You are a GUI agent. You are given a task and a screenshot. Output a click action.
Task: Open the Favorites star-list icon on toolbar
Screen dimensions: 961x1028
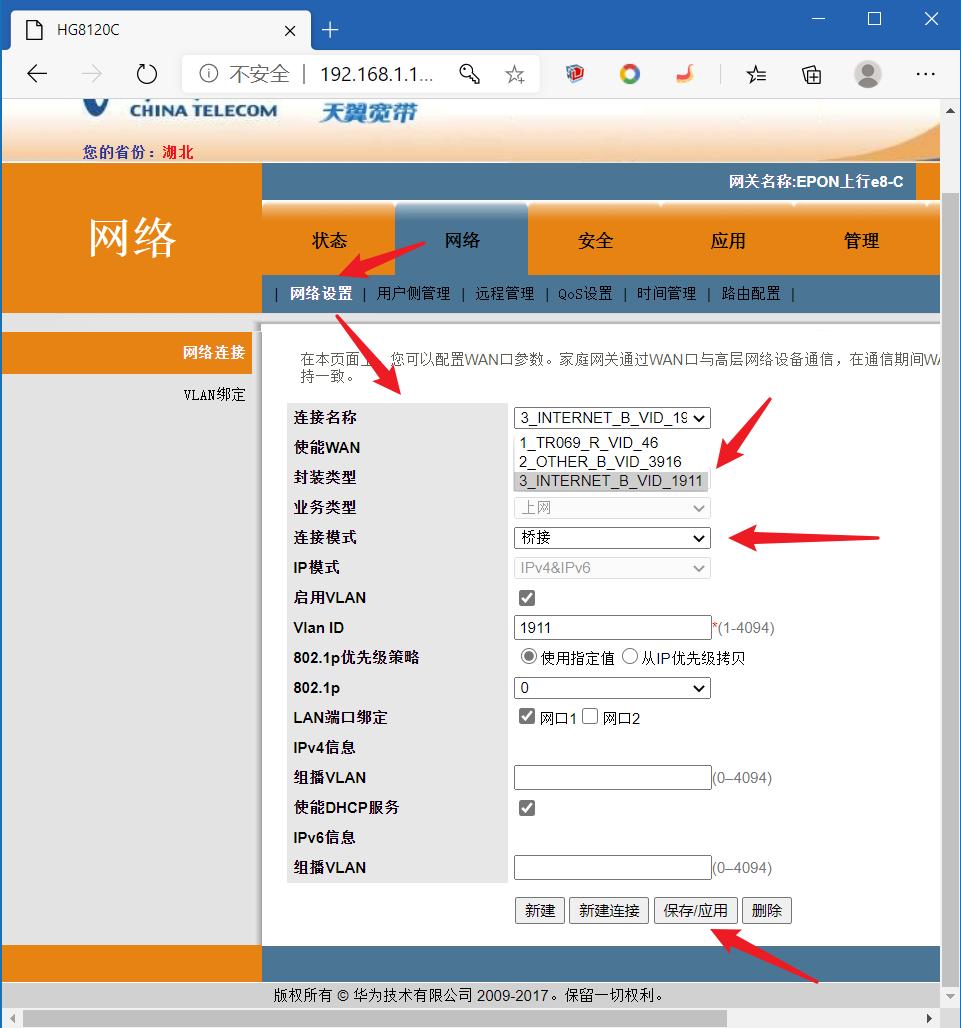[756, 73]
